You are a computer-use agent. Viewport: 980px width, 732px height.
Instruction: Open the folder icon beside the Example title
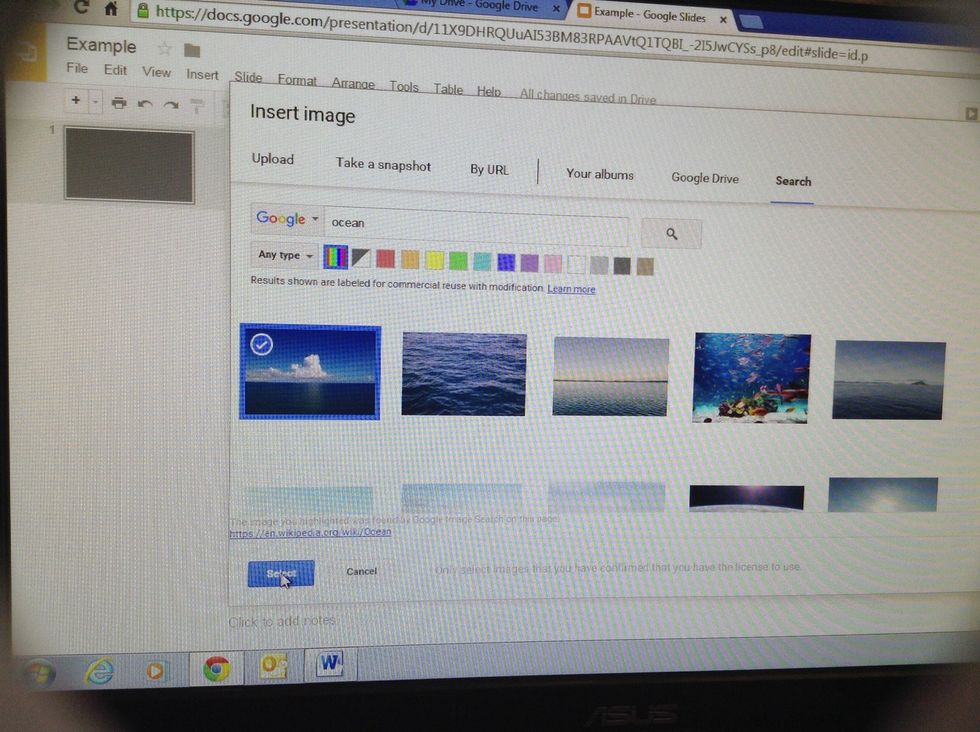pyautogui.click(x=192, y=50)
